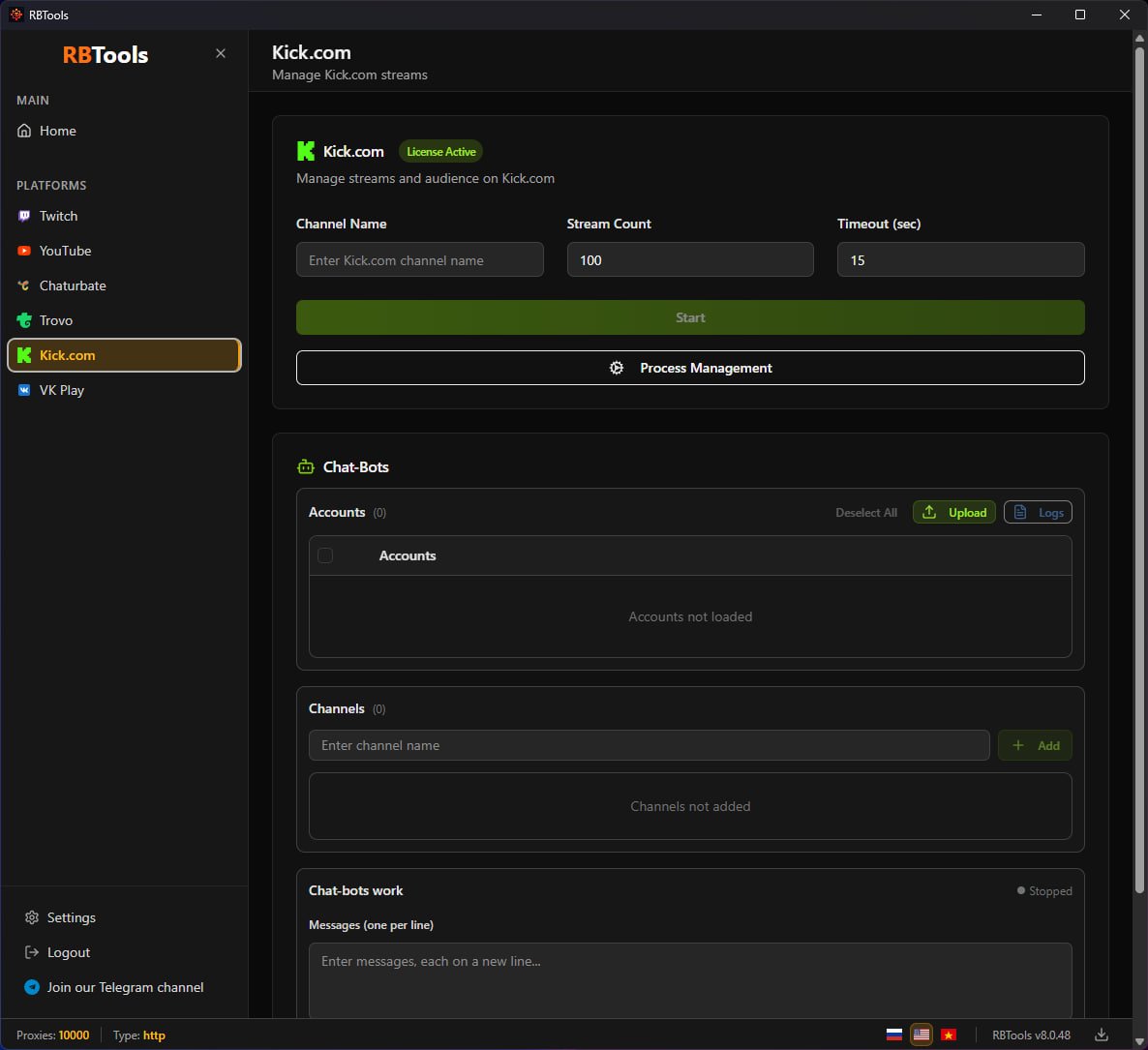This screenshot has width=1148, height=1050.
Task: Click the VK Play sidebar icon
Action: coord(24,390)
